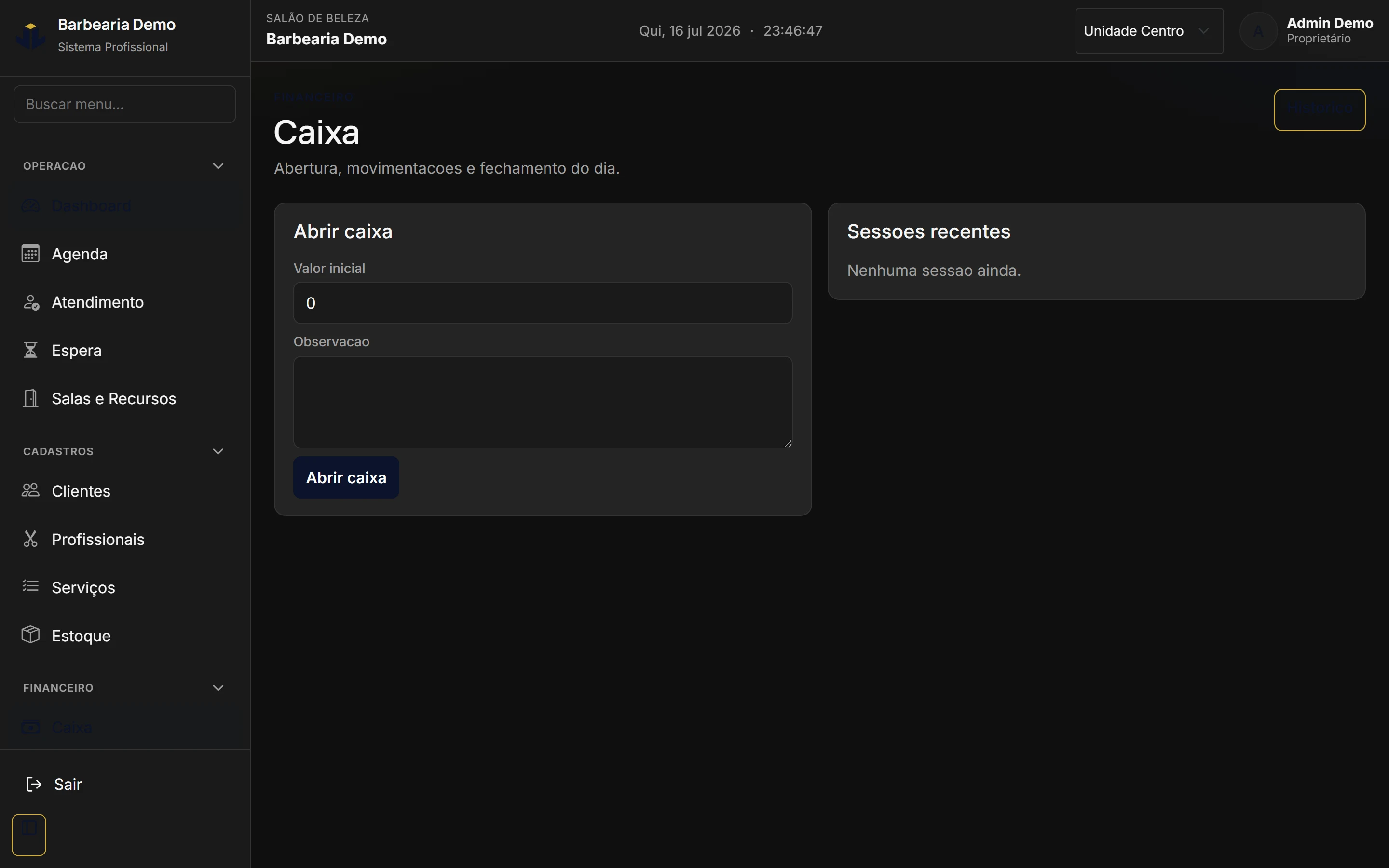Click the Sair logout arrow icon
The width and height of the screenshot is (1389, 868).
(34, 784)
